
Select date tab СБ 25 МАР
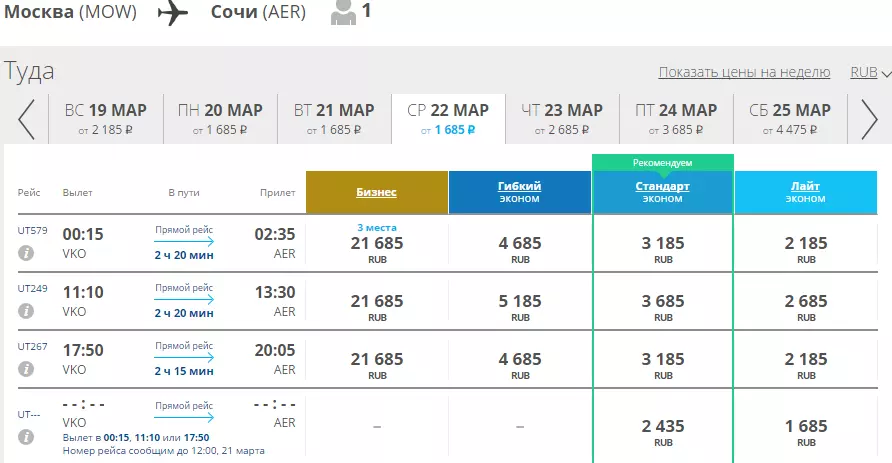pos(790,119)
